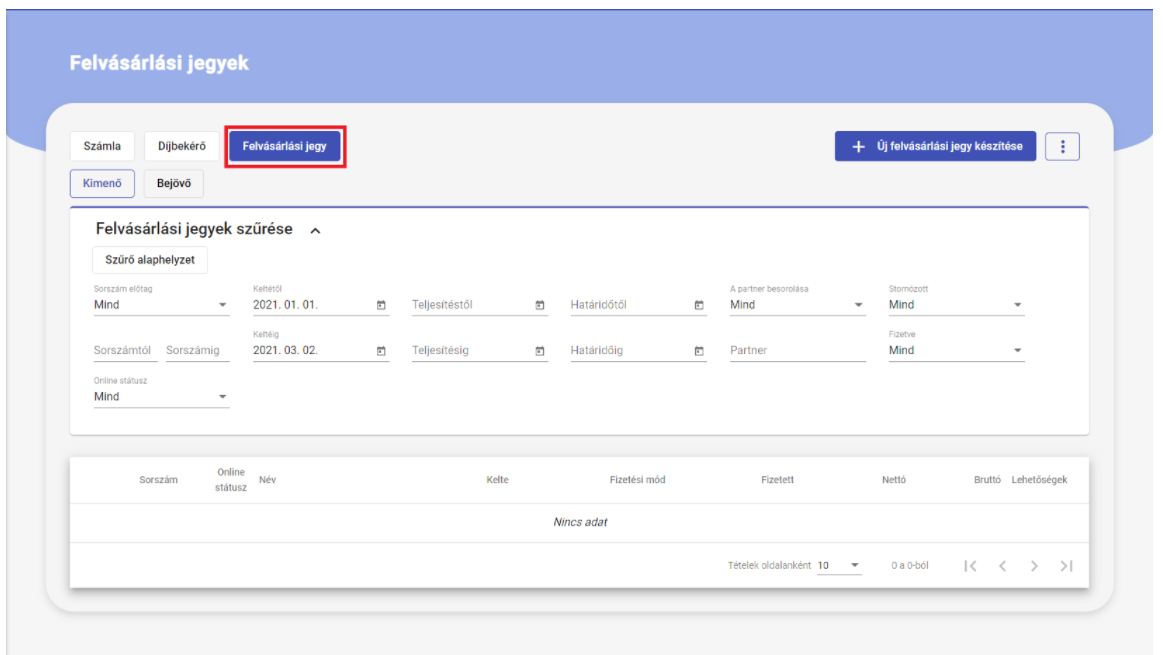Click Bruttó column header
Image resolution: width=1163 pixels, height=655 pixels.
click(x=987, y=480)
